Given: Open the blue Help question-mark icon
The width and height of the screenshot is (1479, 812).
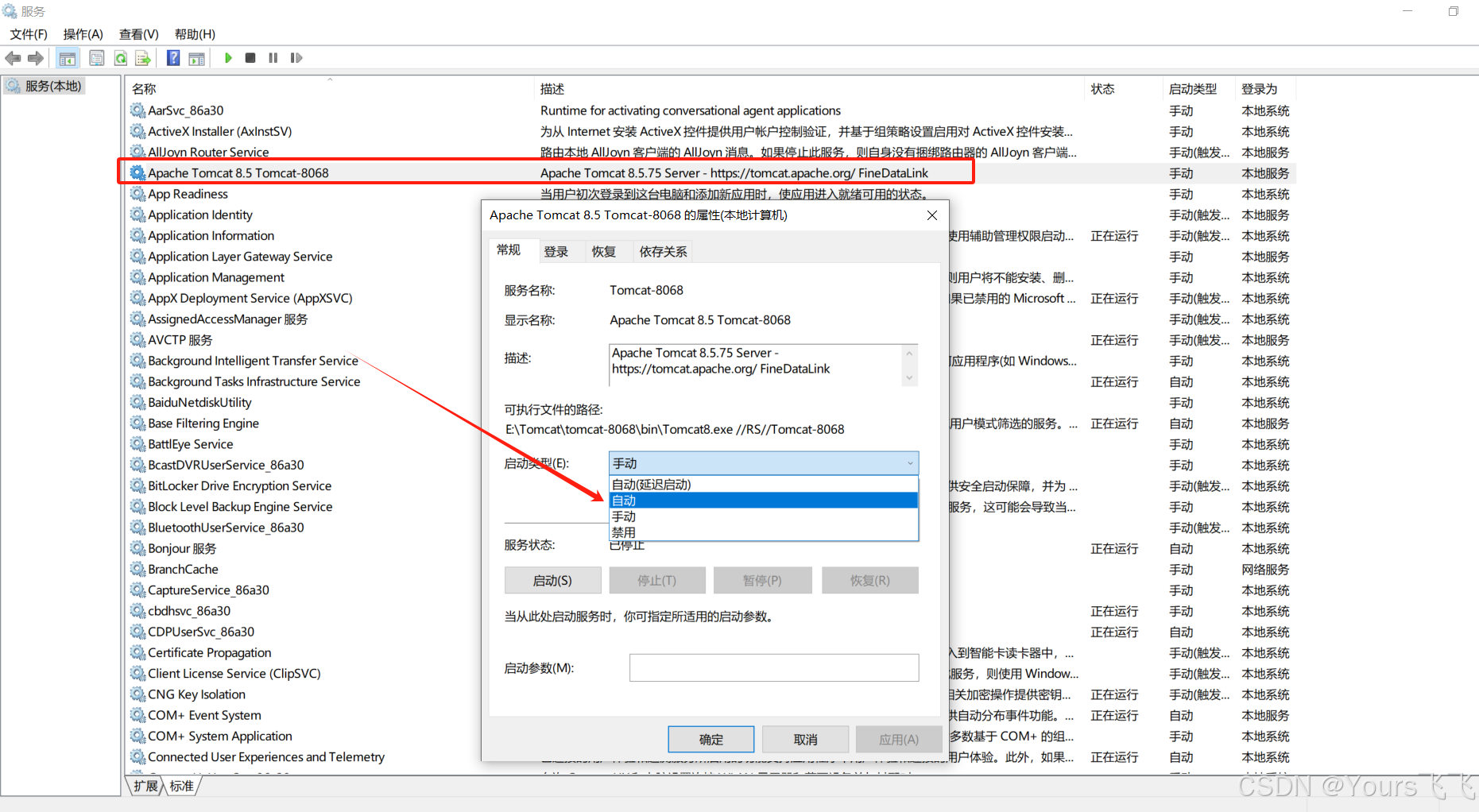Looking at the screenshot, I should 173,58.
